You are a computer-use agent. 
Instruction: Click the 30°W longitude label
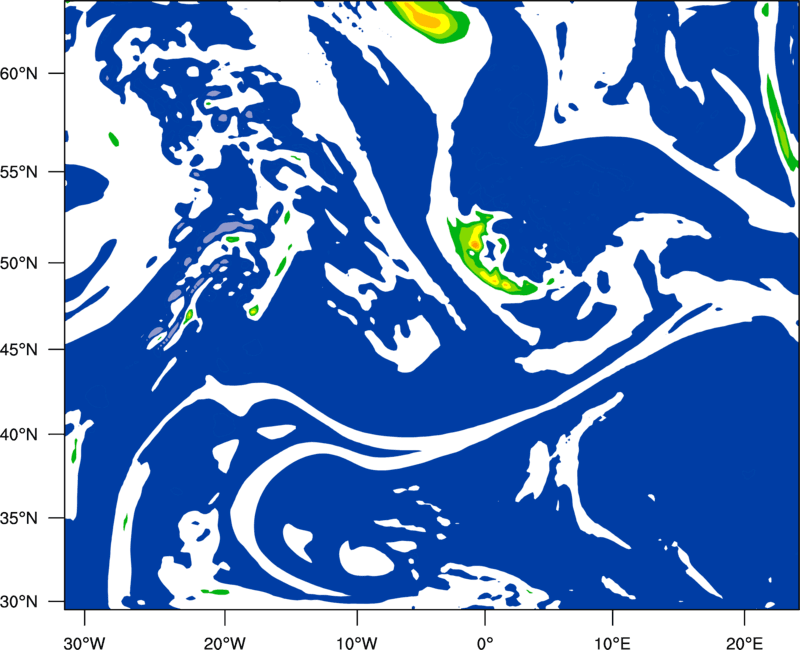tap(84, 643)
